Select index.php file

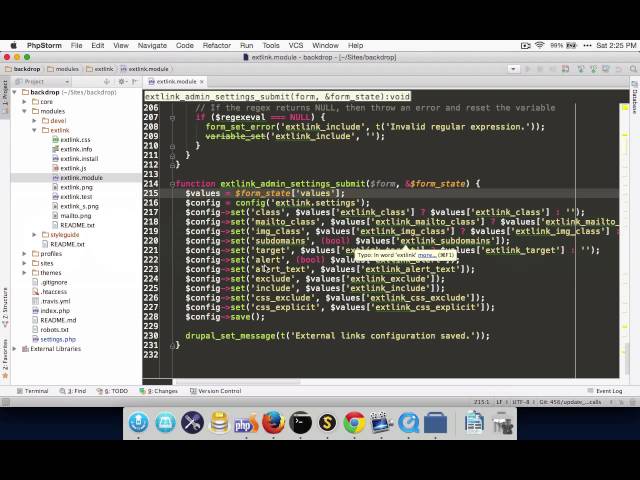click(51, 311)
